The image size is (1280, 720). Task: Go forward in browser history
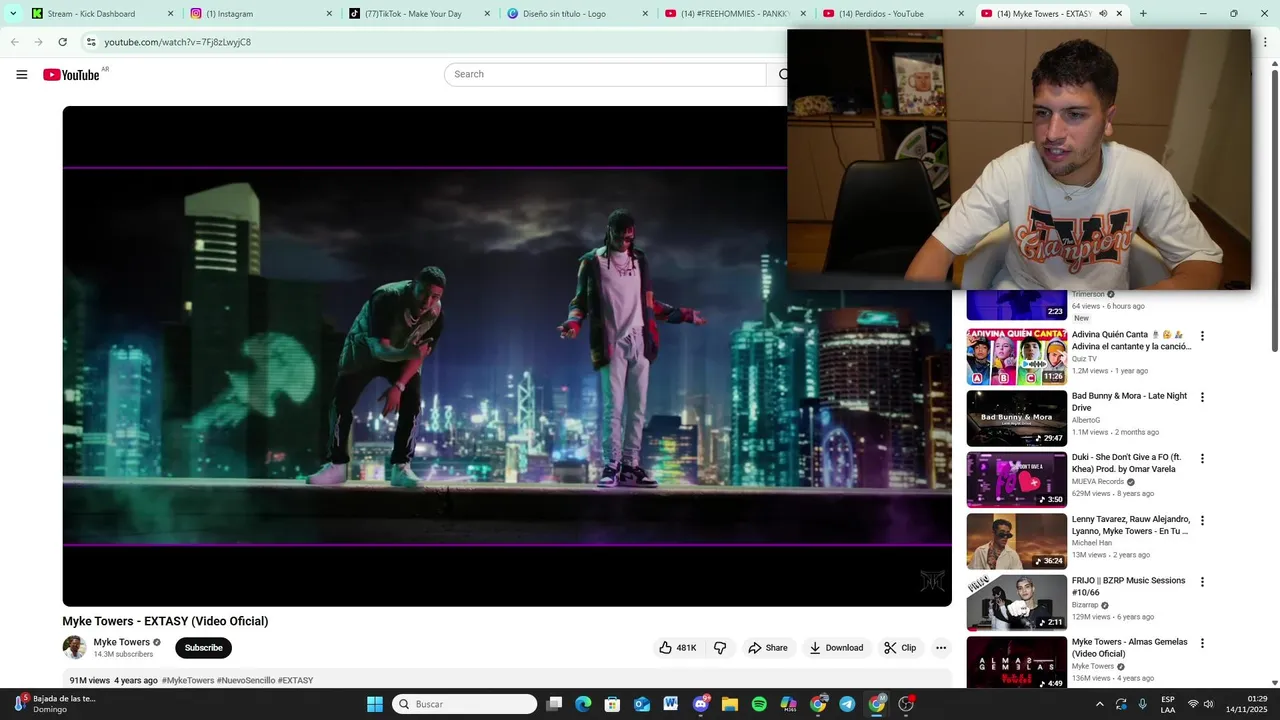[x=38, y=42]
